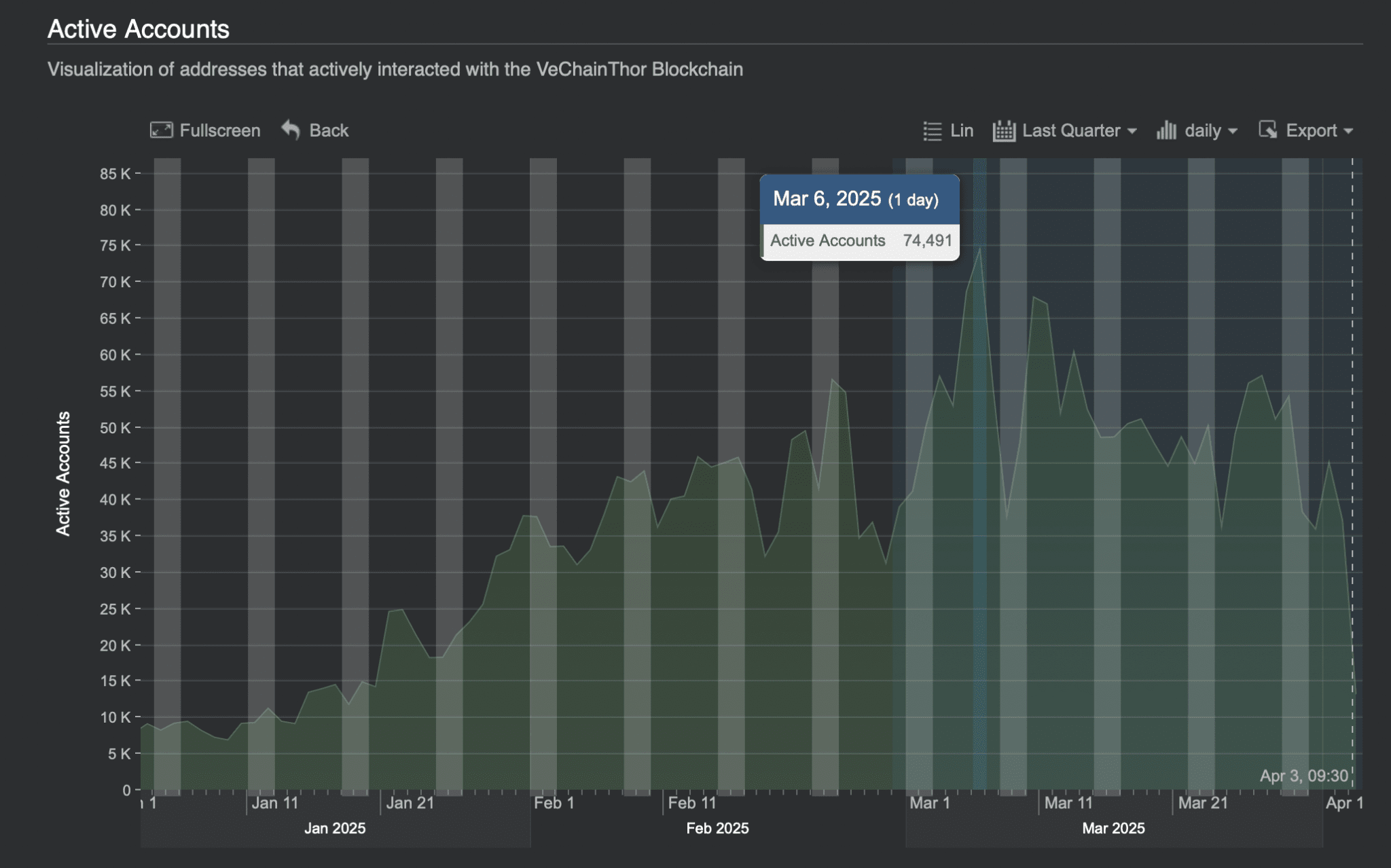Toggle Lin scale label
This screenshot has width=1391, height=868.
pos(962,130)
